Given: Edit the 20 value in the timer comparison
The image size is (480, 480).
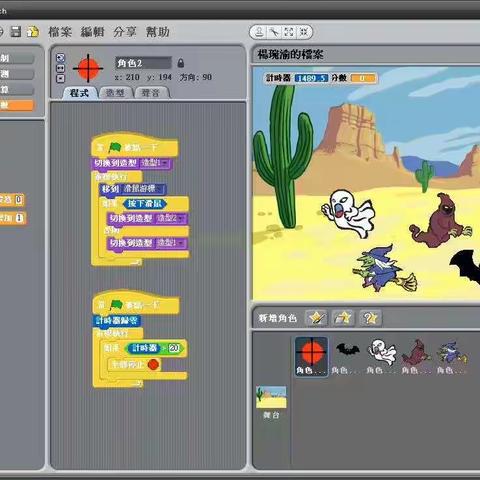Looking at the screenshot, I should click(174, 348).
